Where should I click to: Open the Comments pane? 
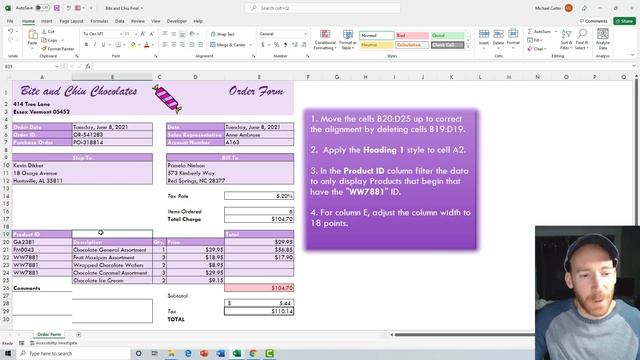593,21
